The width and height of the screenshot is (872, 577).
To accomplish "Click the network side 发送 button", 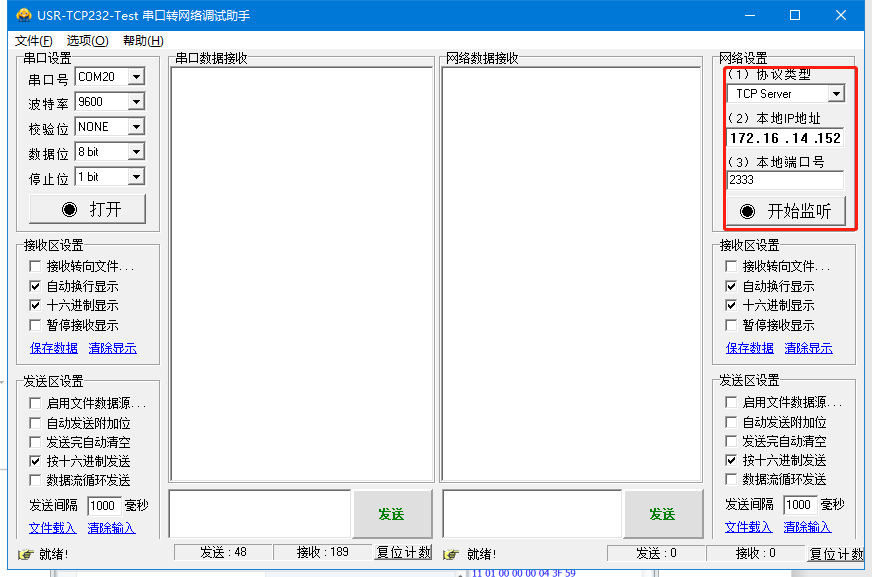I will pos(663,514).
